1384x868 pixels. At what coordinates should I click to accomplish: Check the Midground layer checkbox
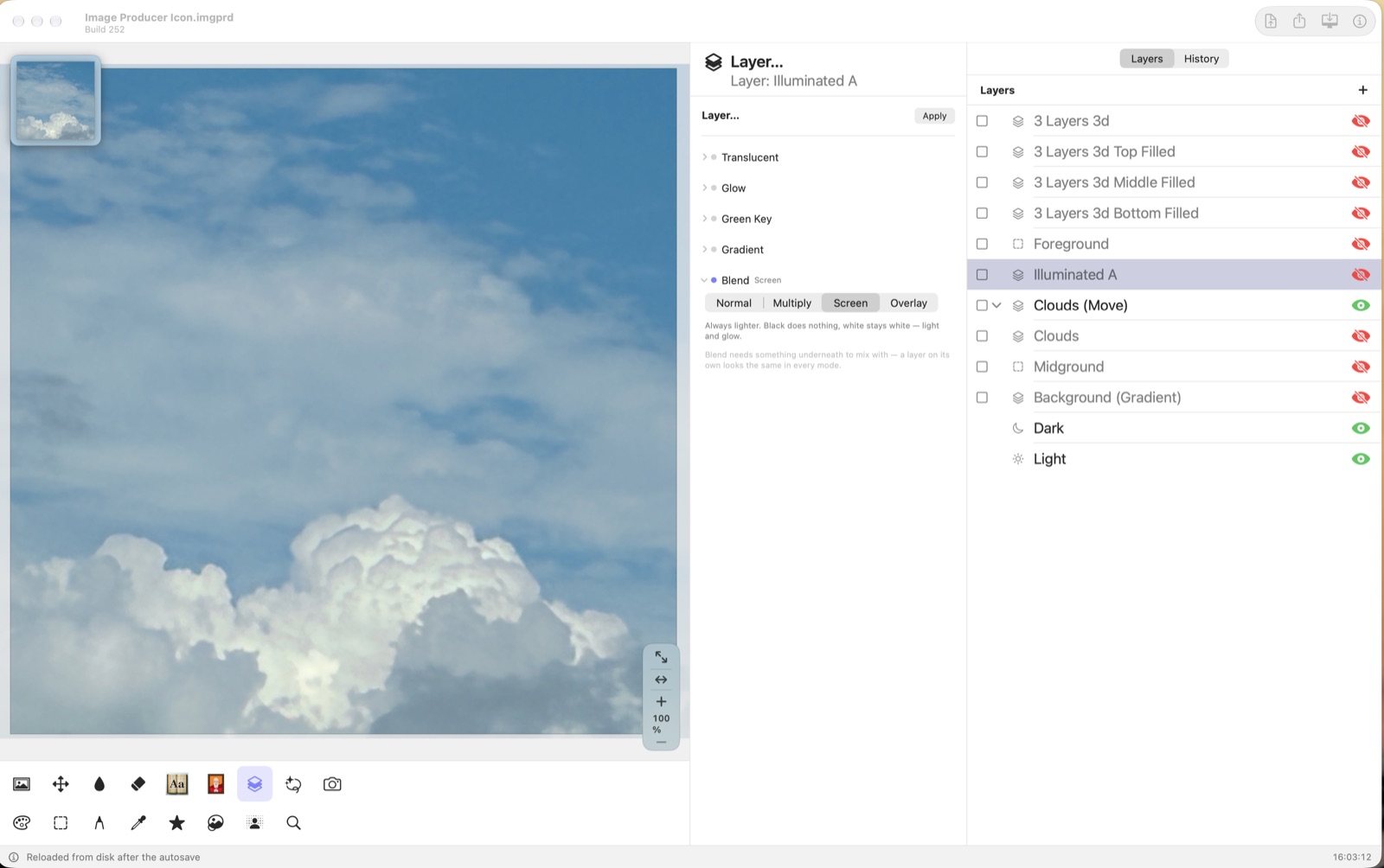pos(982,367)
